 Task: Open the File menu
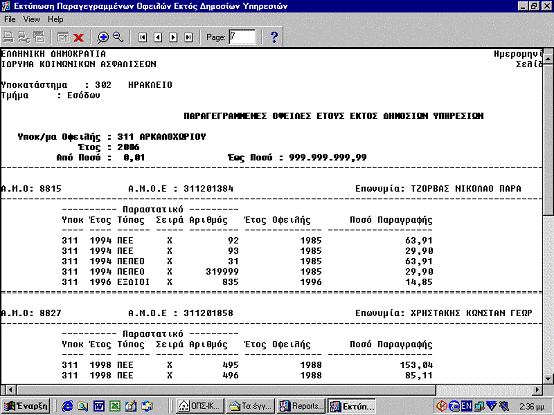tap(10, 19)
